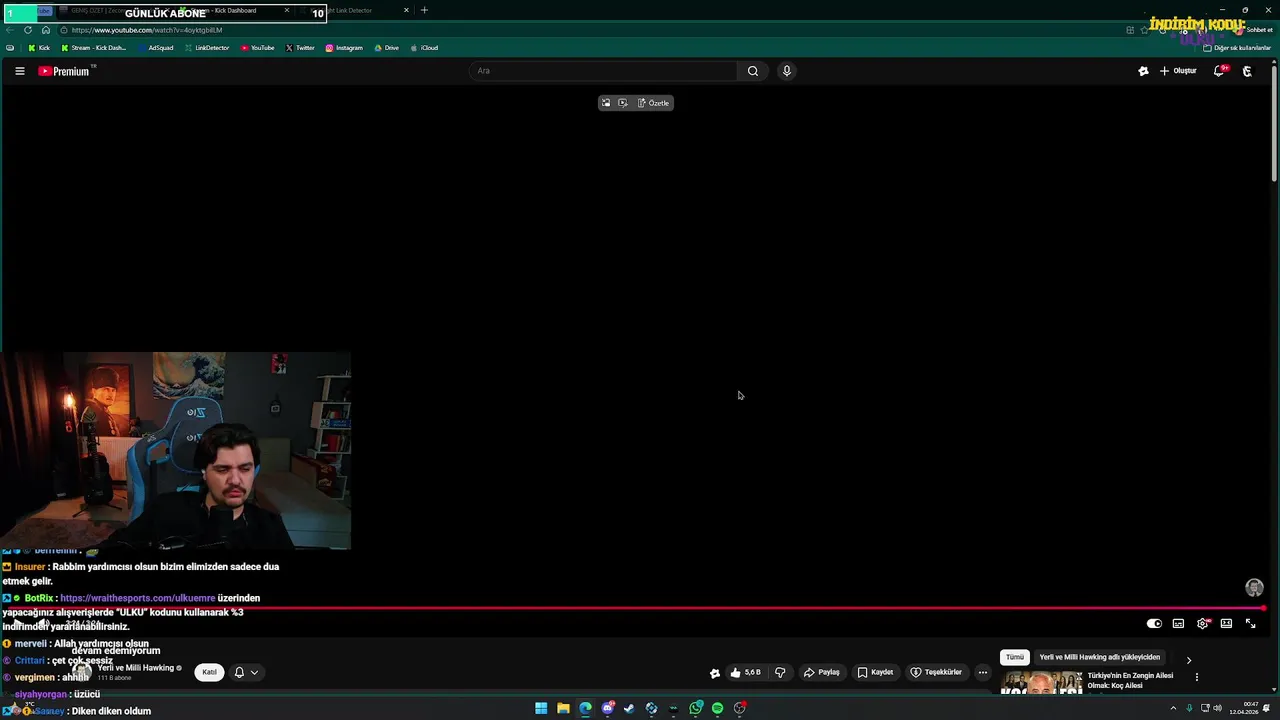
Task: Click the circular channel watermark in player
Action: tap(1254, 588)
